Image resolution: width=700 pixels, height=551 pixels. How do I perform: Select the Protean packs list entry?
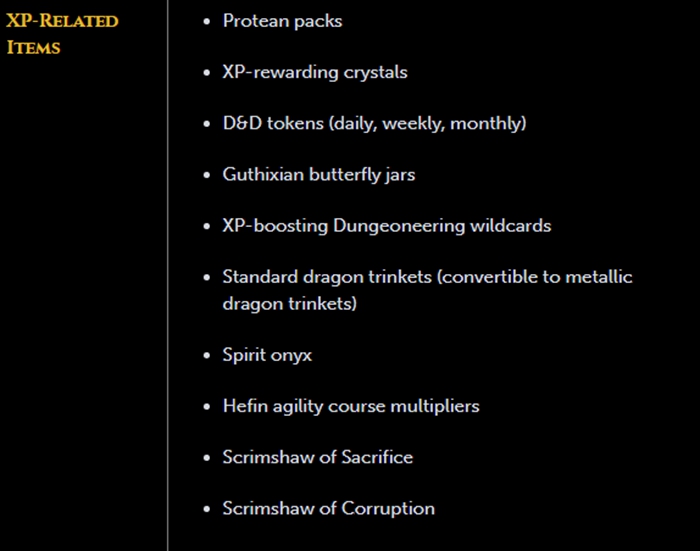[x=283, y=21]
